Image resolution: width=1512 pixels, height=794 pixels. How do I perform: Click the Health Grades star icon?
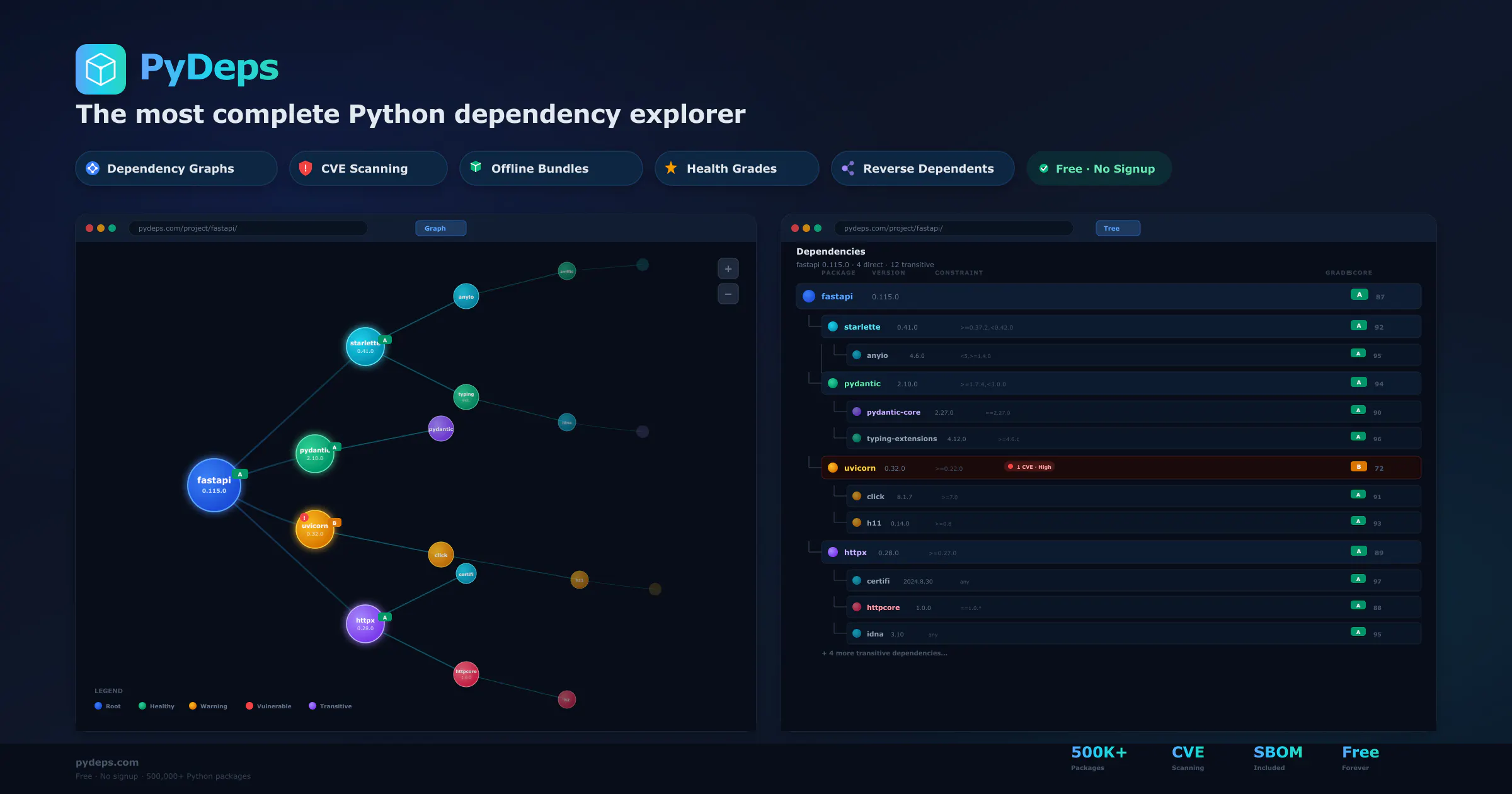671,168
